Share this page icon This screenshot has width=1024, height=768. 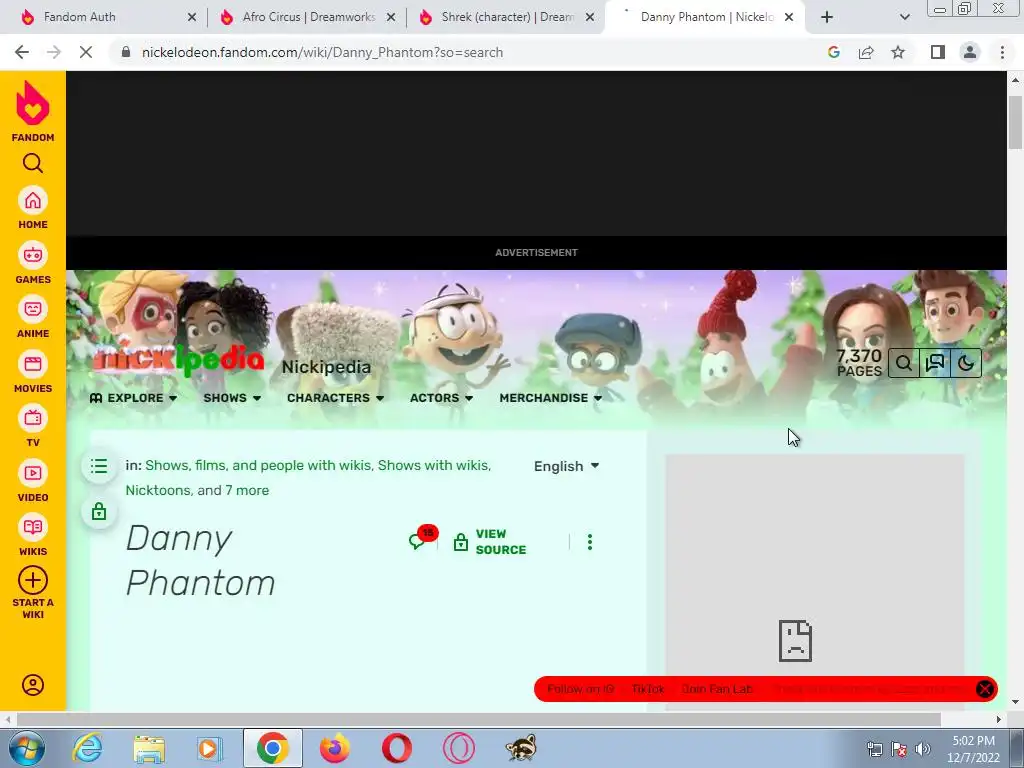(866, 52)
